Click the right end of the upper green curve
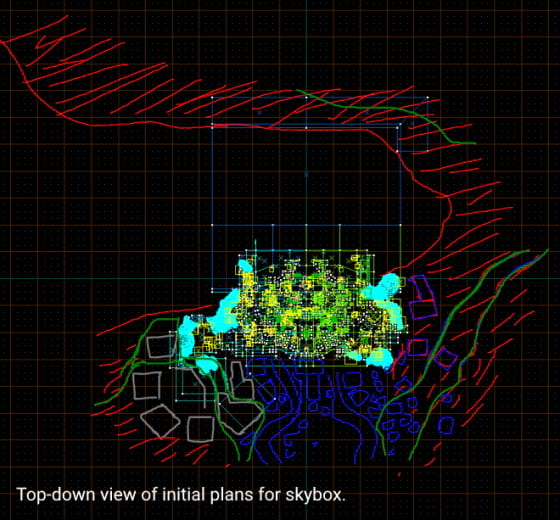 pyautogui.click(x=474, y=143)
